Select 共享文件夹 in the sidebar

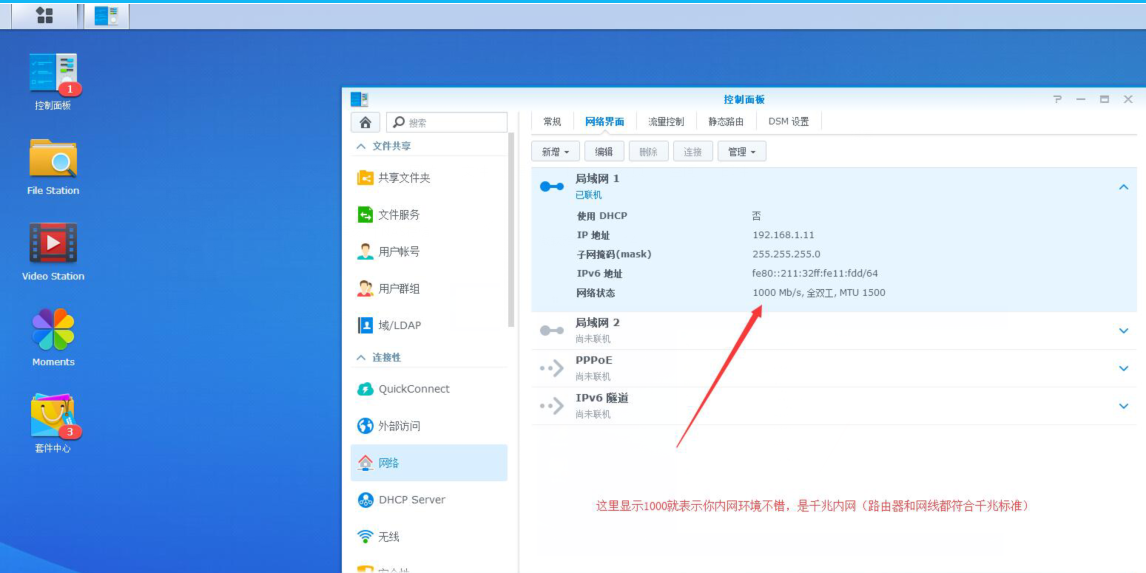coord(403,178)
